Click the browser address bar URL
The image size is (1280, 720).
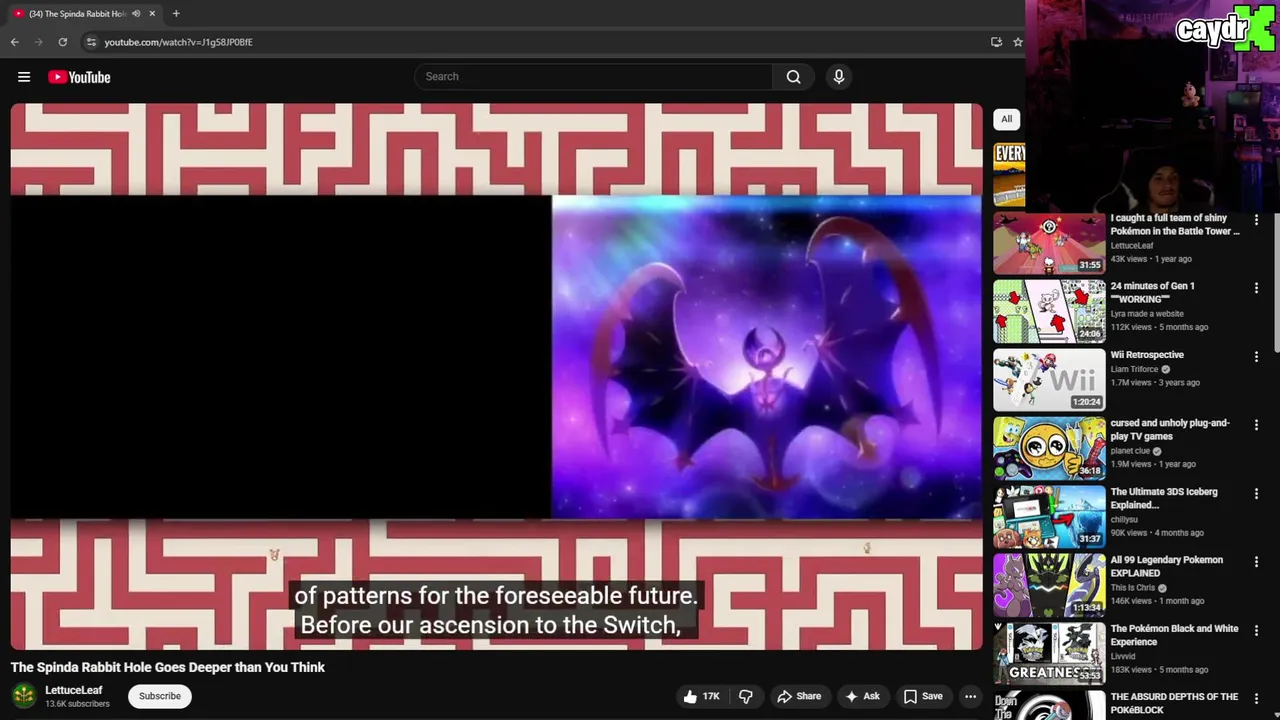[x=178, y=42]
